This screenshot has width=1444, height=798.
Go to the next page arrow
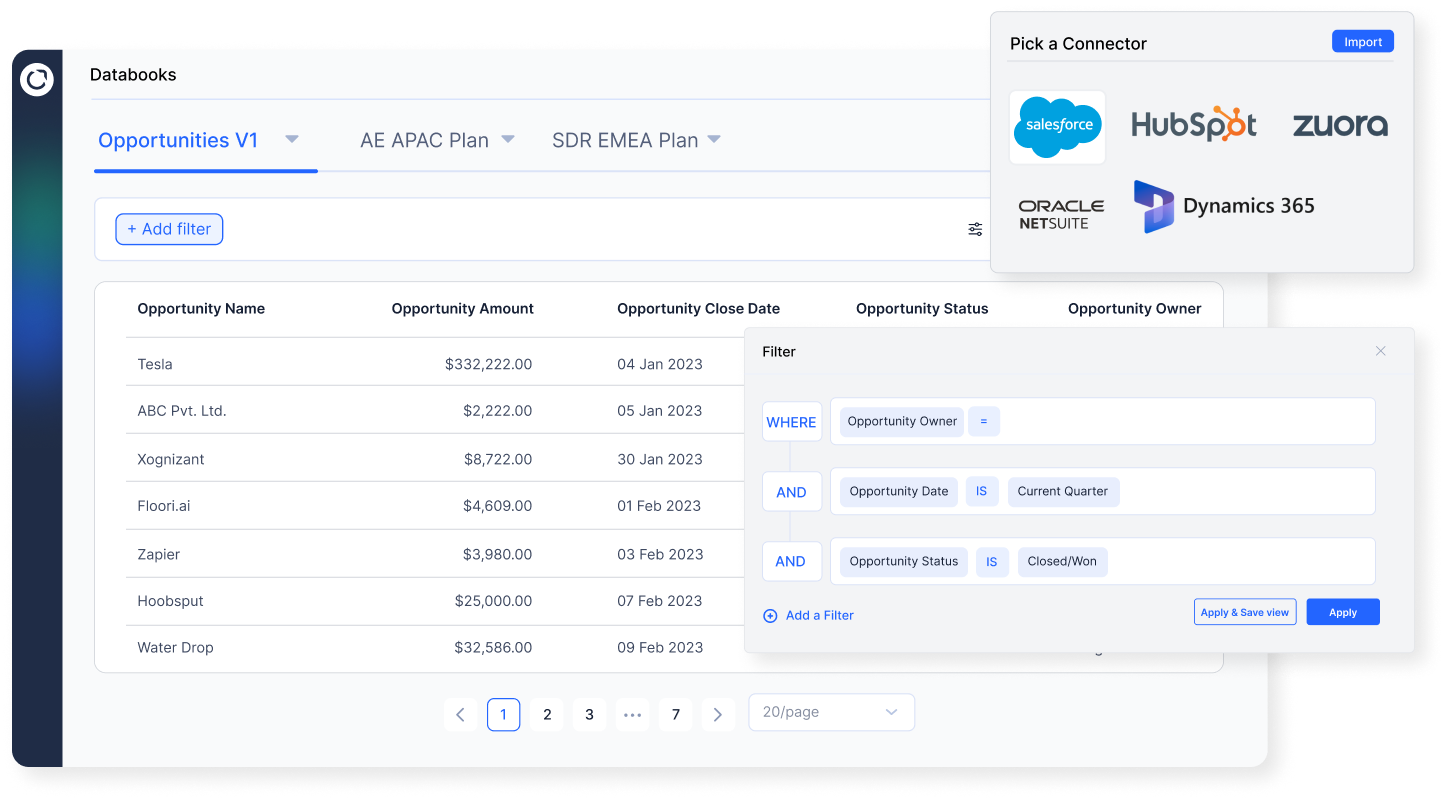point(717,714)
